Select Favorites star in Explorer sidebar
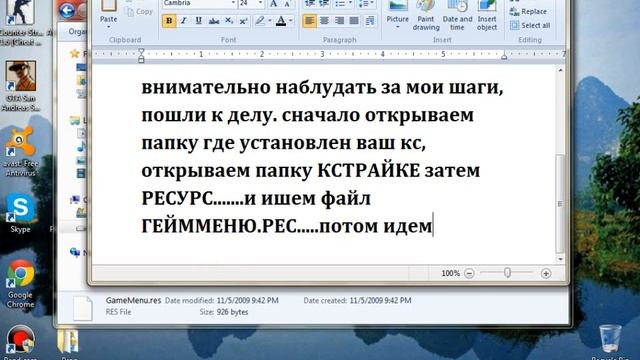 click(x=74, y=53)
